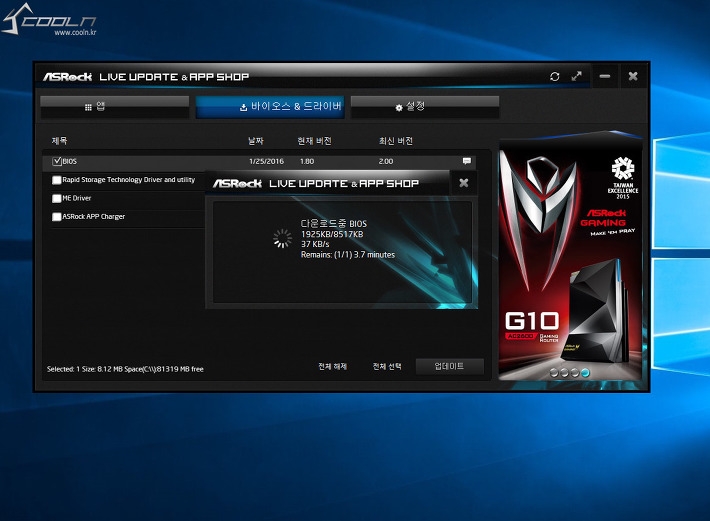Select the first banner carousel dot

554,373
